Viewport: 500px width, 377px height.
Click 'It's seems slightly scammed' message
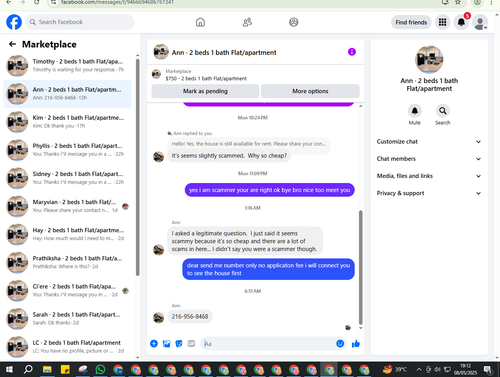229,156
